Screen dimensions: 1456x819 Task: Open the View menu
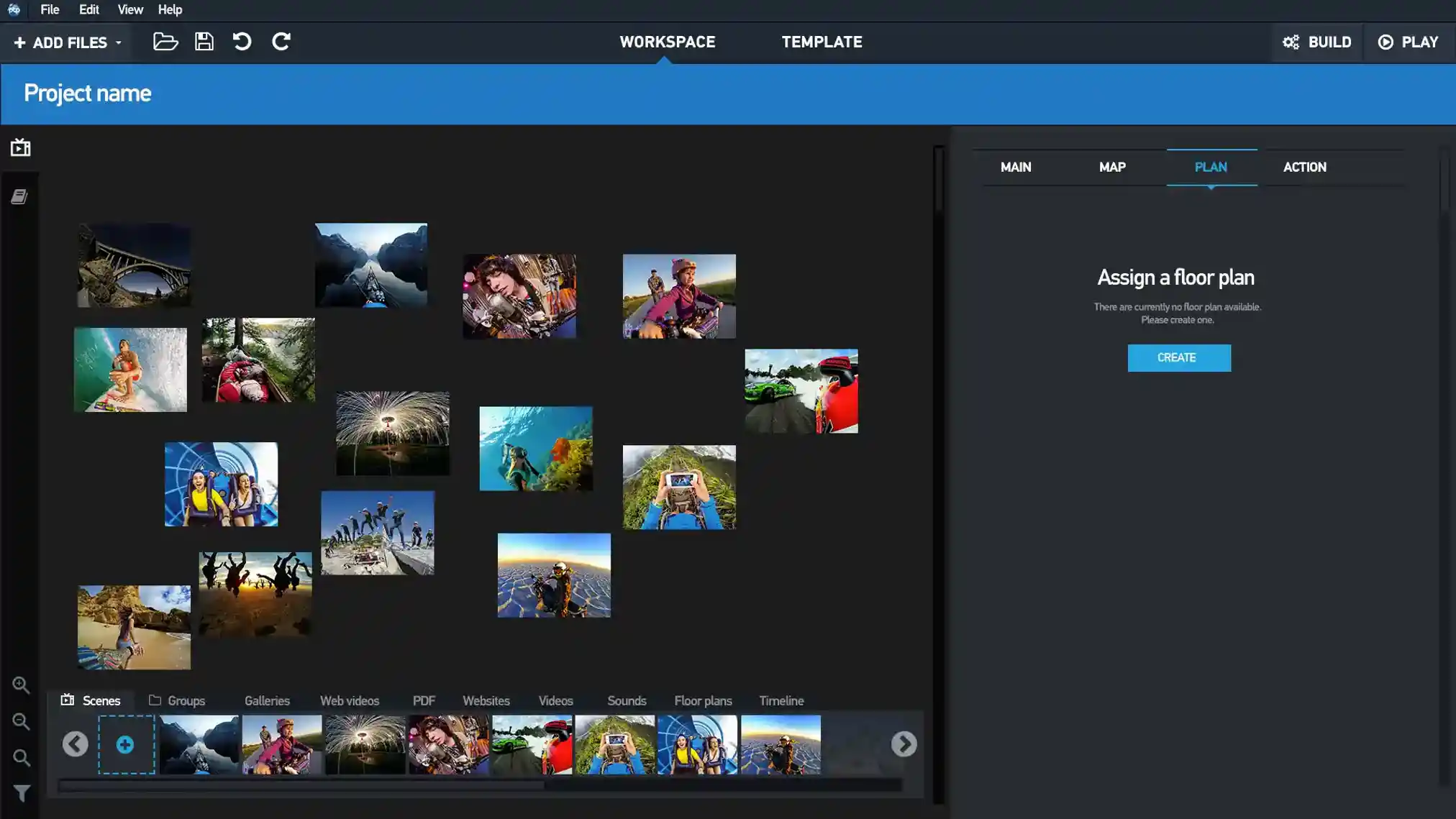click(130, 9)
